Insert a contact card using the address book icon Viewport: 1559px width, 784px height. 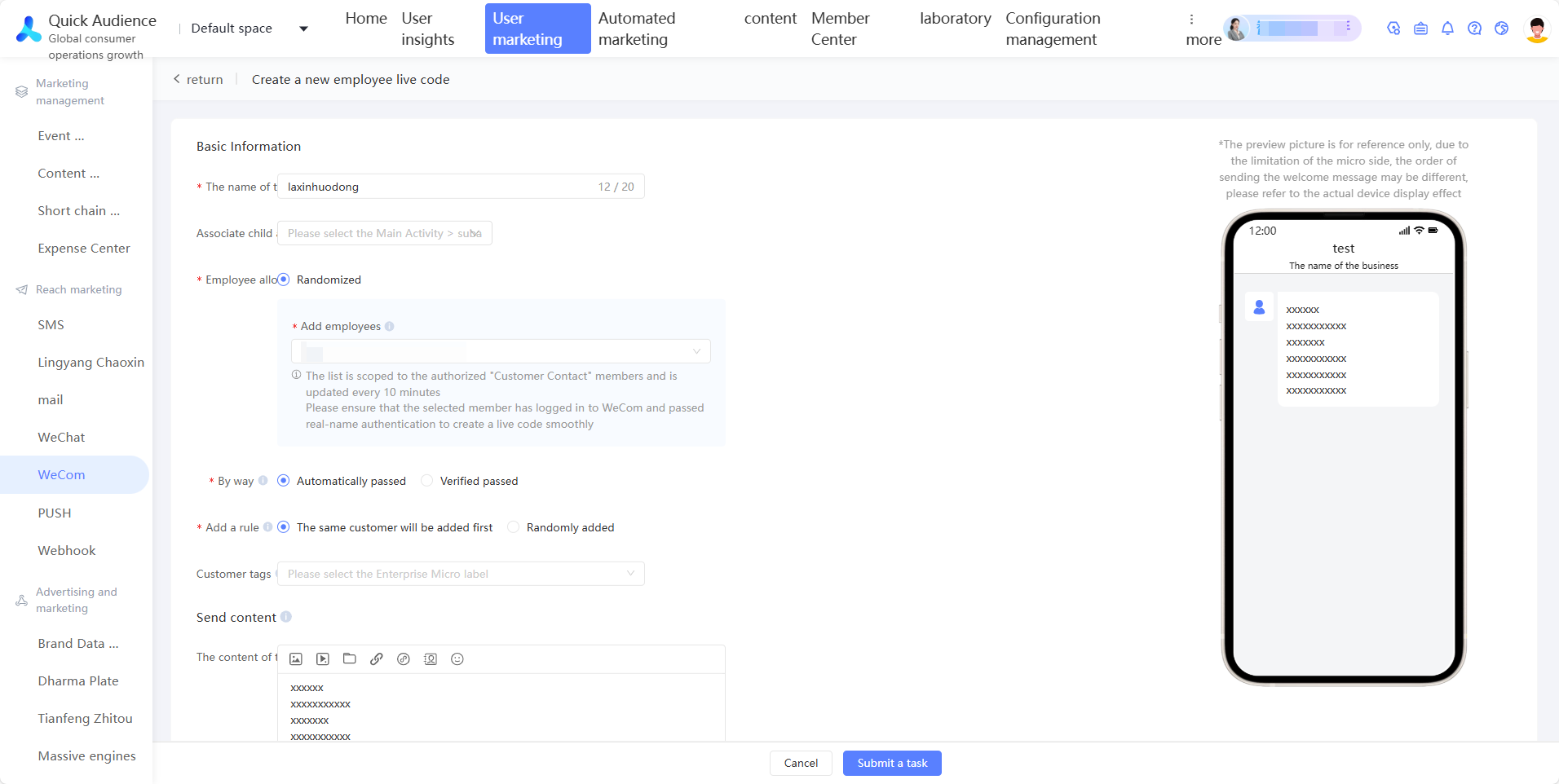pos(431,659)
